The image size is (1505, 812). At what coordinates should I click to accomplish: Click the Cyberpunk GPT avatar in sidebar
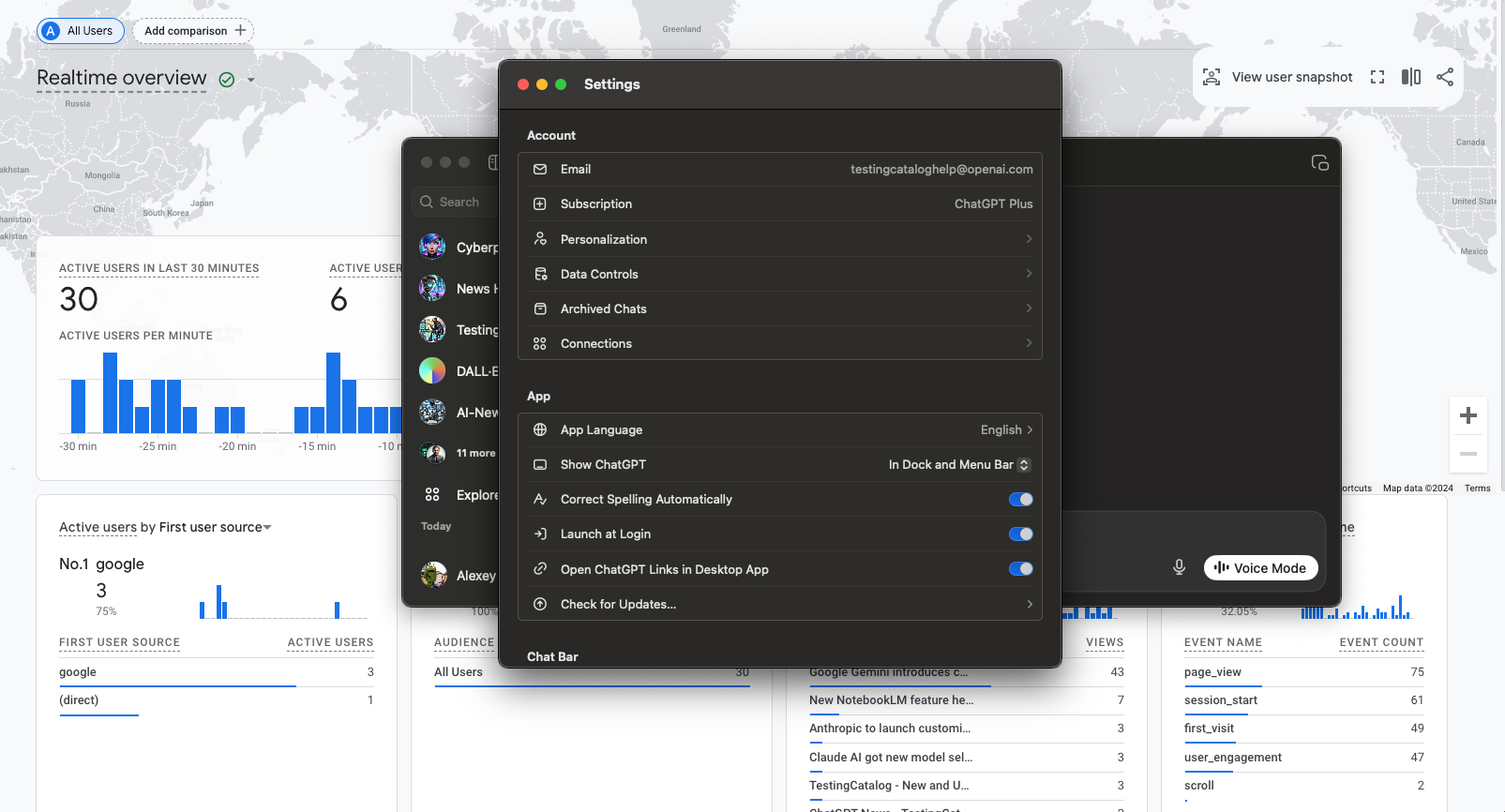[x=432, y=248]
